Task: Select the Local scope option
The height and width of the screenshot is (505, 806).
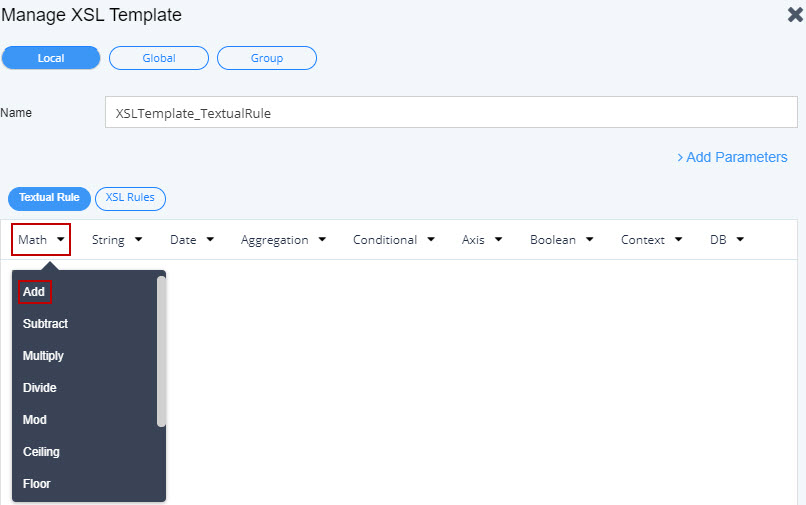Action: pyautogui.click(x=51, y=58)
